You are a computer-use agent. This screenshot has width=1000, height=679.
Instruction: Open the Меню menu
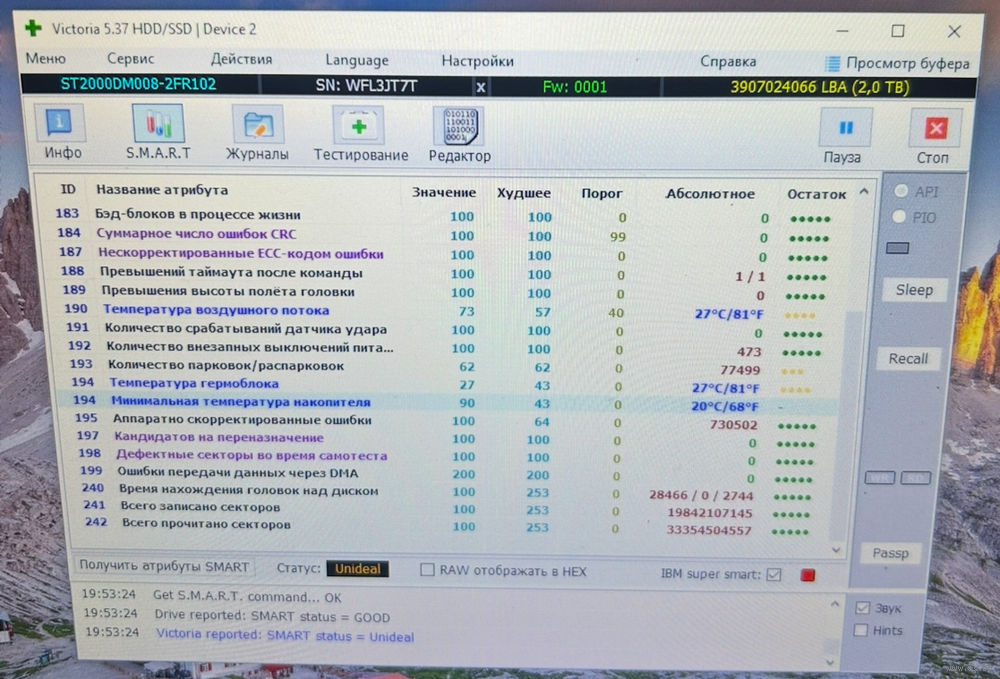(x=45, y=59)
